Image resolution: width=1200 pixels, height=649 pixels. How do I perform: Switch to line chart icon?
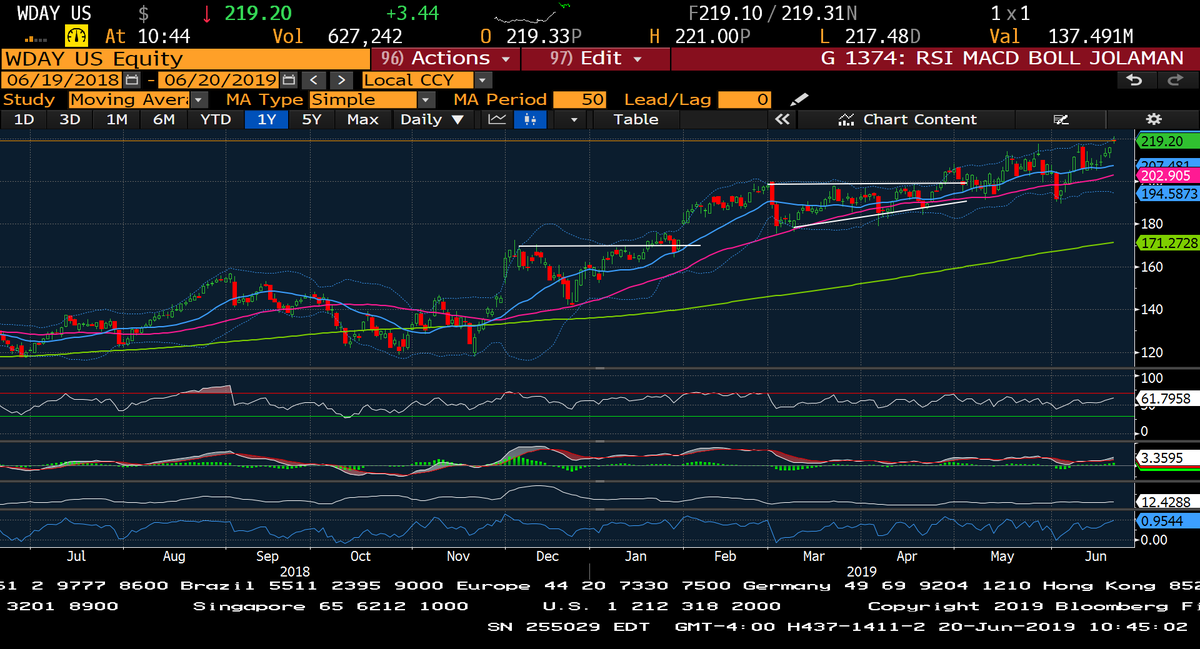point(497,119)
